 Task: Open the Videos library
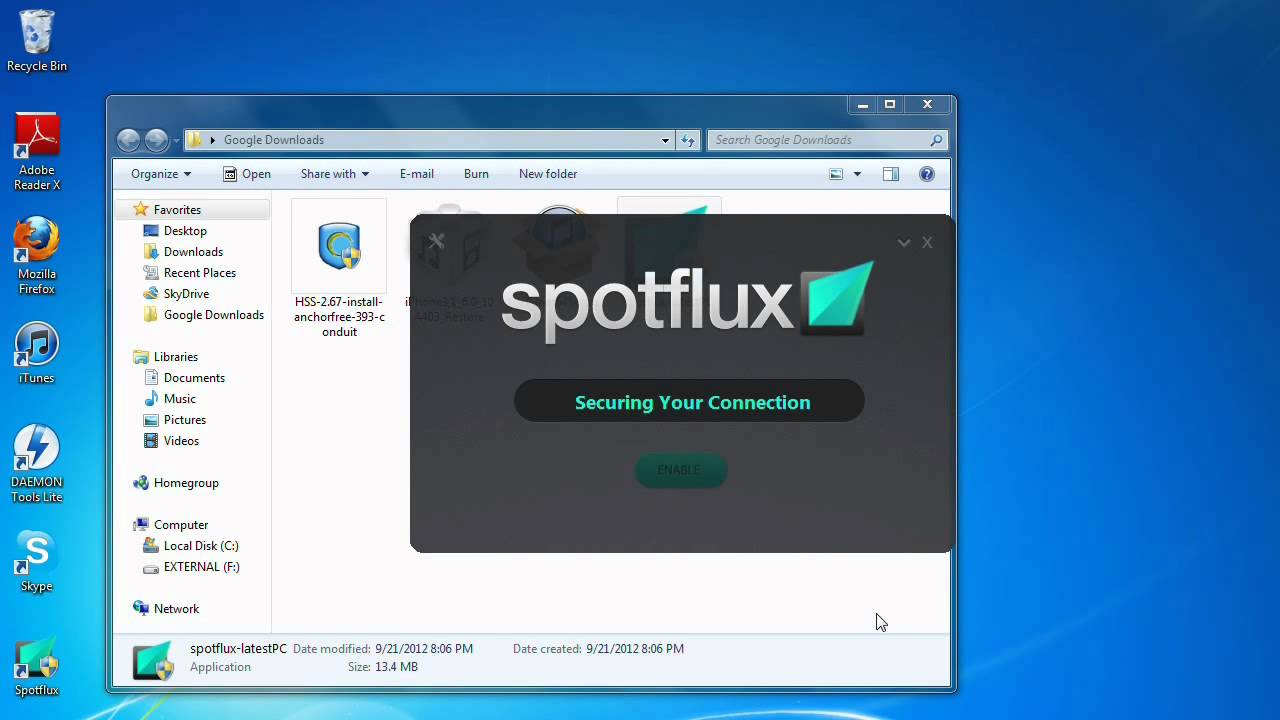(181, 441)
